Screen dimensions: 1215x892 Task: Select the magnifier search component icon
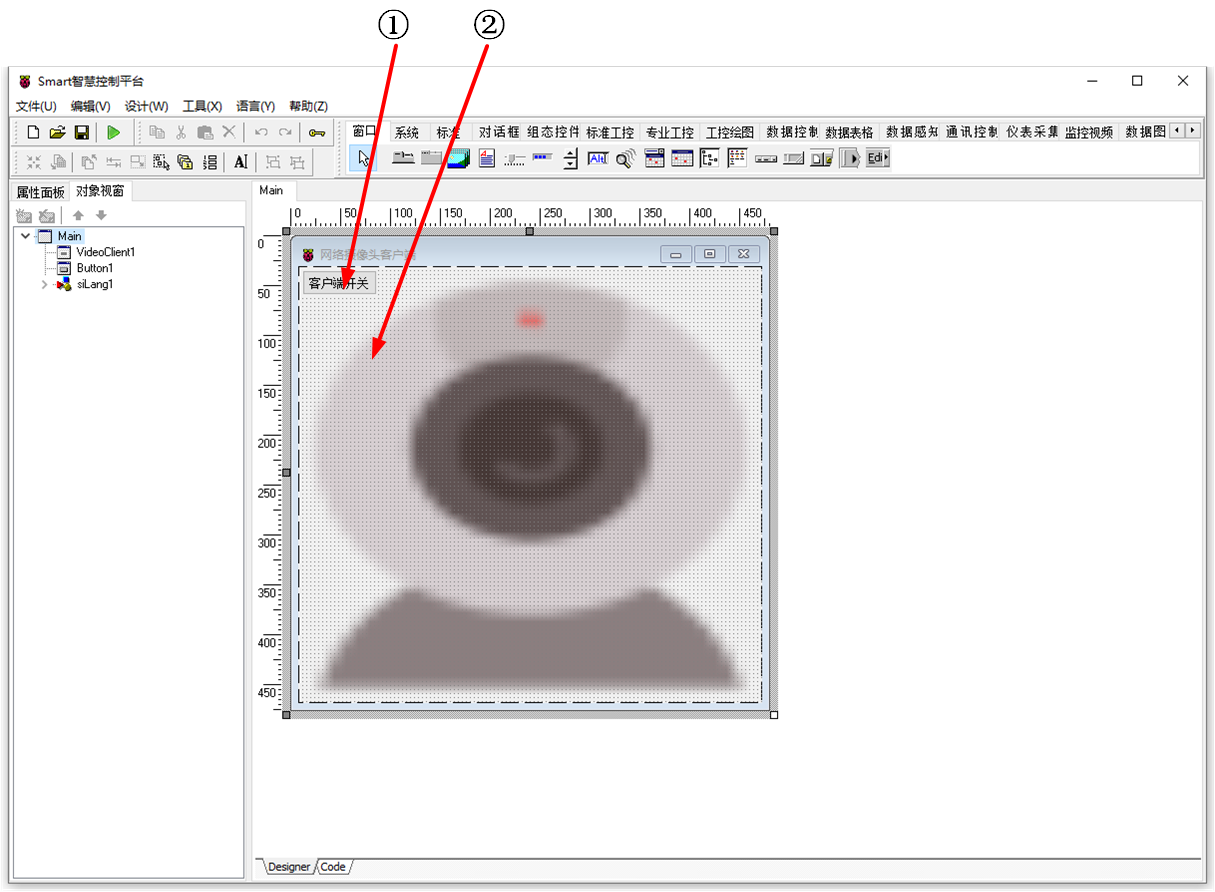click(626, 158)
